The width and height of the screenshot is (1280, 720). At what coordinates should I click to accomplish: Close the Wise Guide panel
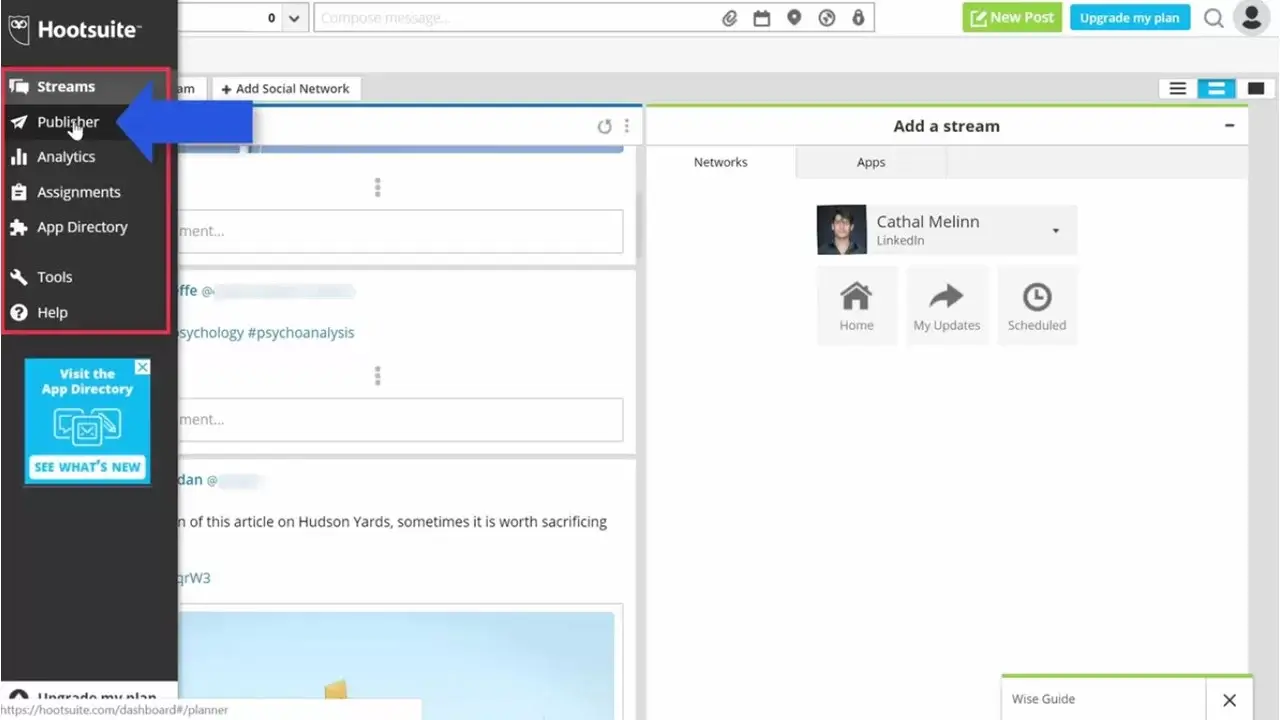(x=1229, y=700)
